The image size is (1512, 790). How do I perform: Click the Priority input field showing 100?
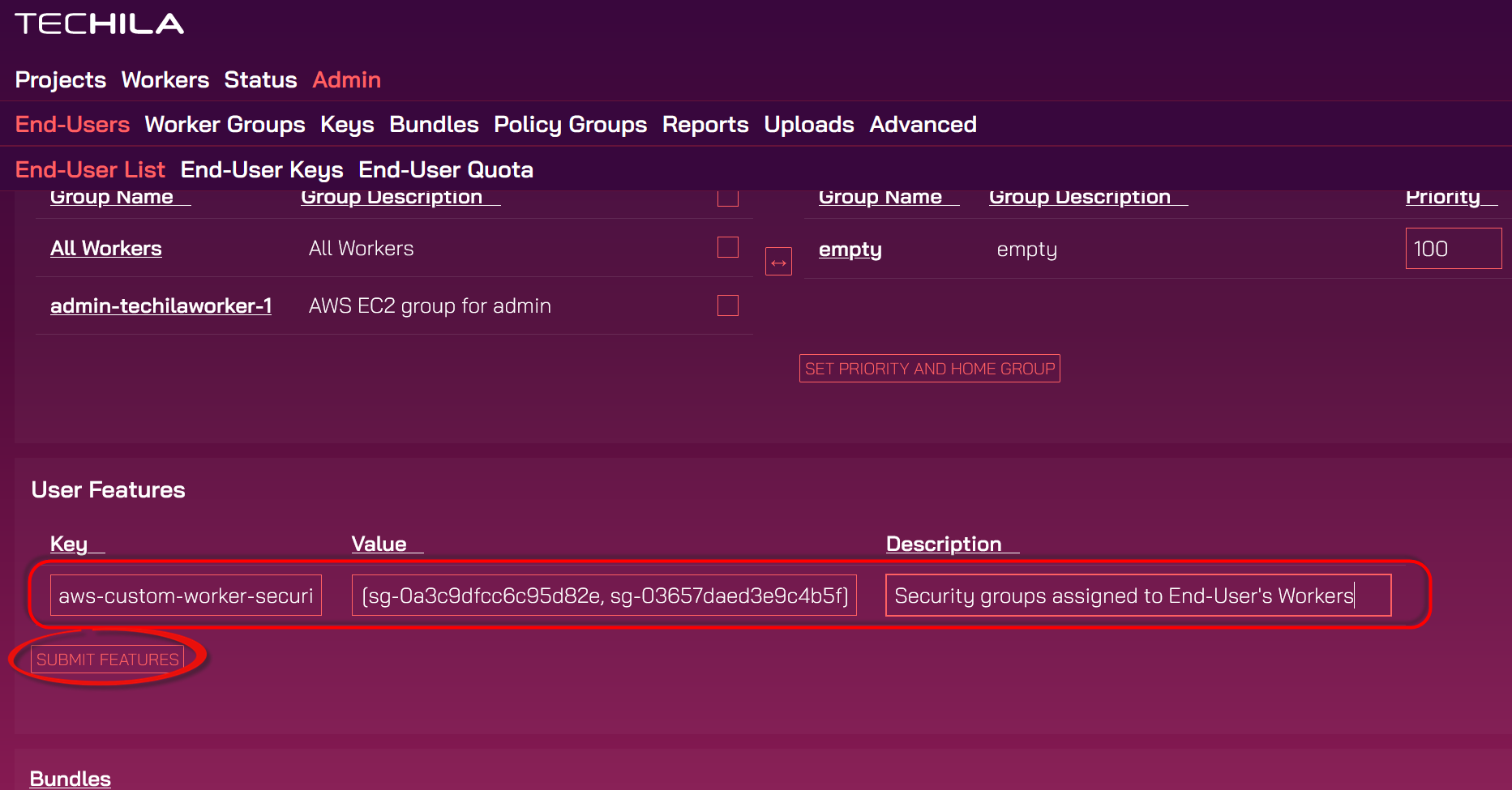tap(1452, 249)
